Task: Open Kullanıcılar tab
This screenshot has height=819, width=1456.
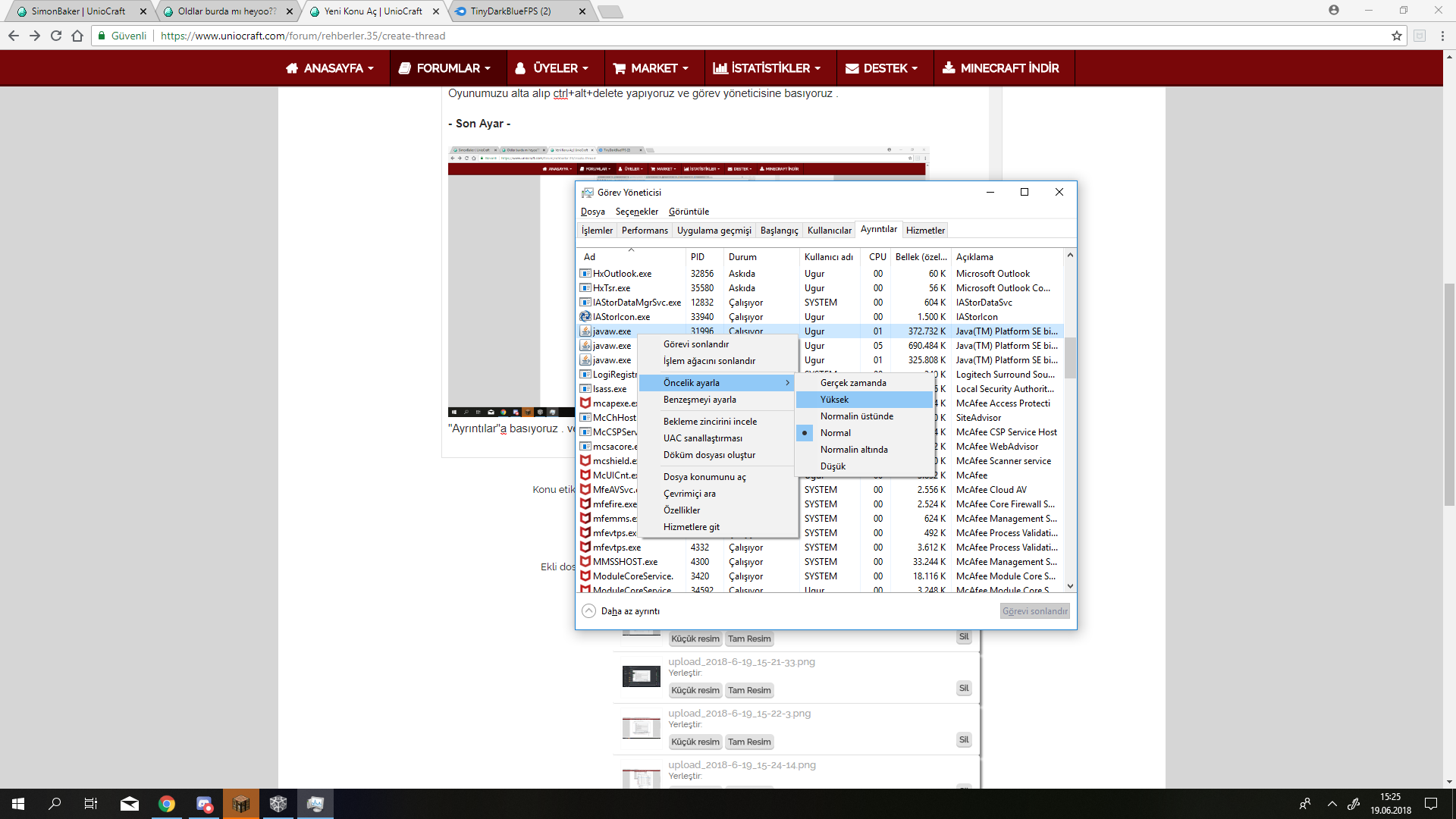Action: click(x=830, y=231)
